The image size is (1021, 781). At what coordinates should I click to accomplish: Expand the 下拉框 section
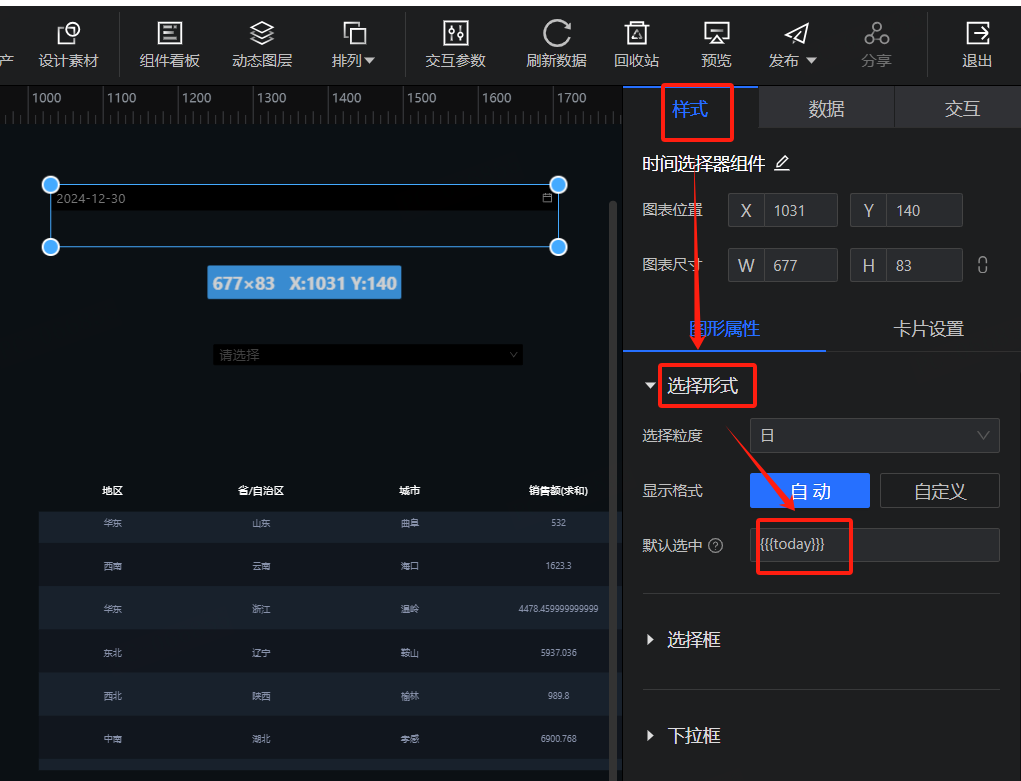[x=693, y=735]
